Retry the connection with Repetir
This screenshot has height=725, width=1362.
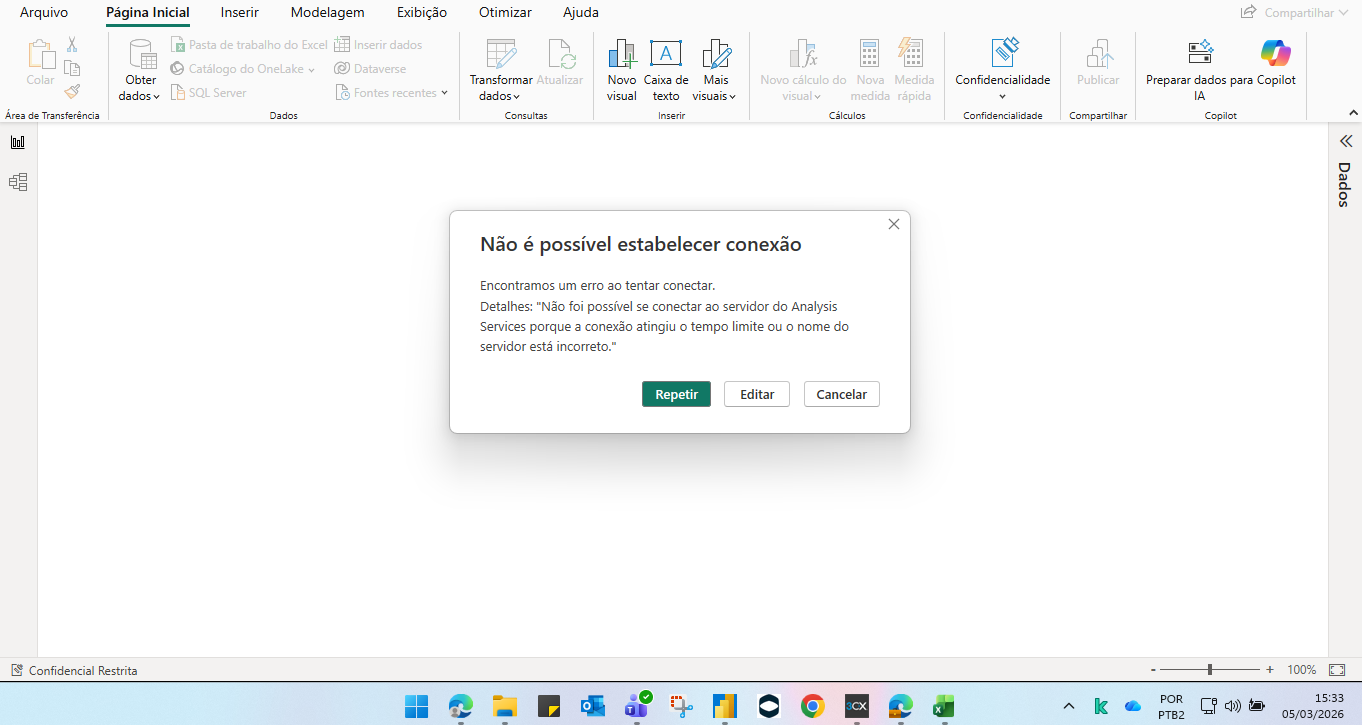pos(676,394)
